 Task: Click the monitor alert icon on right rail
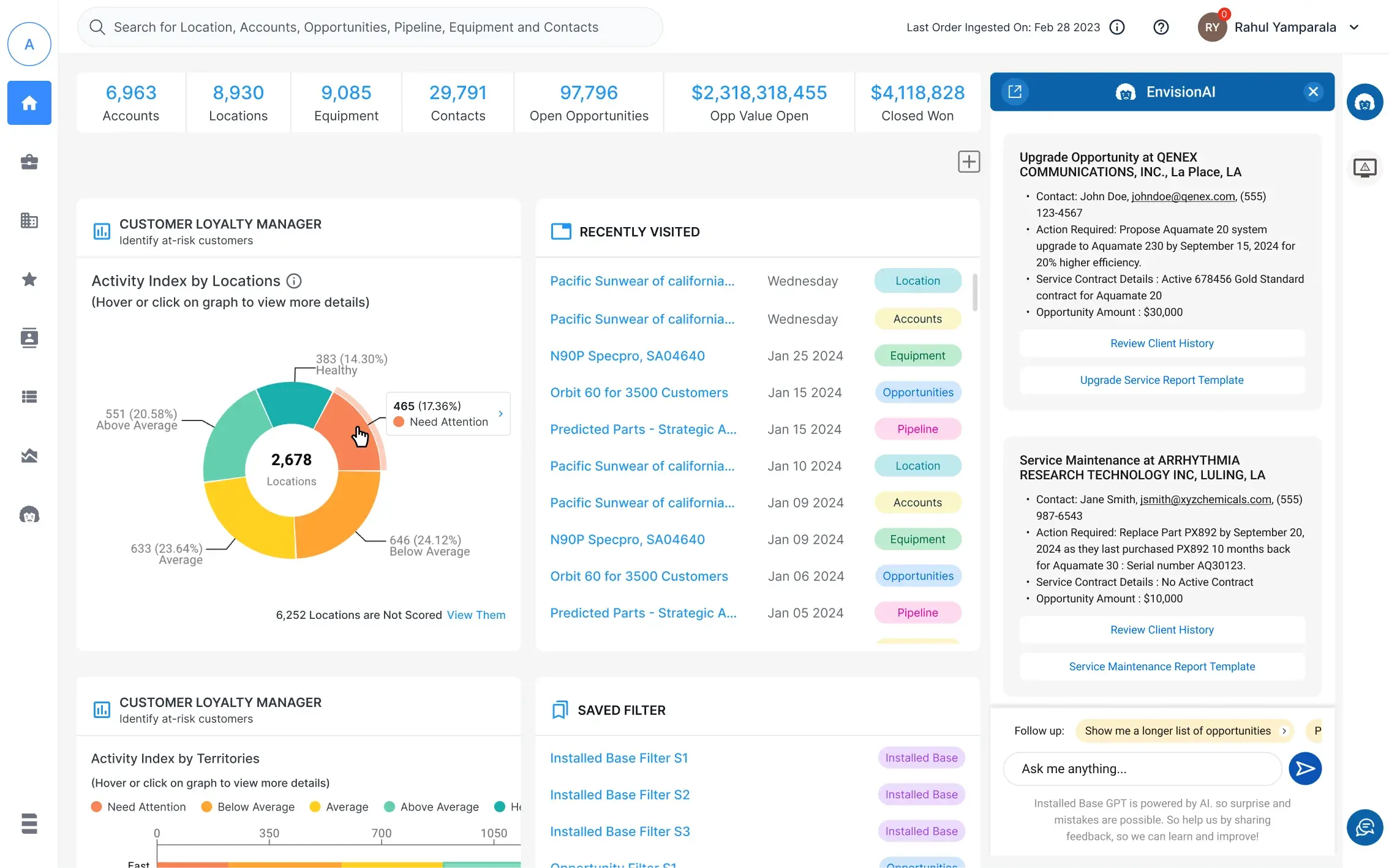click(x=1365, y=167)
